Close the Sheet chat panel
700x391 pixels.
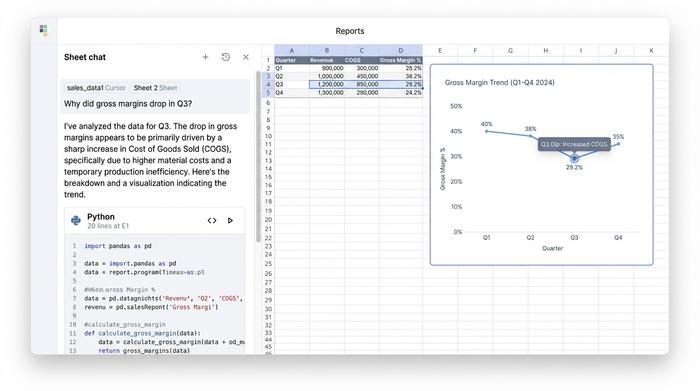point(246,57)
